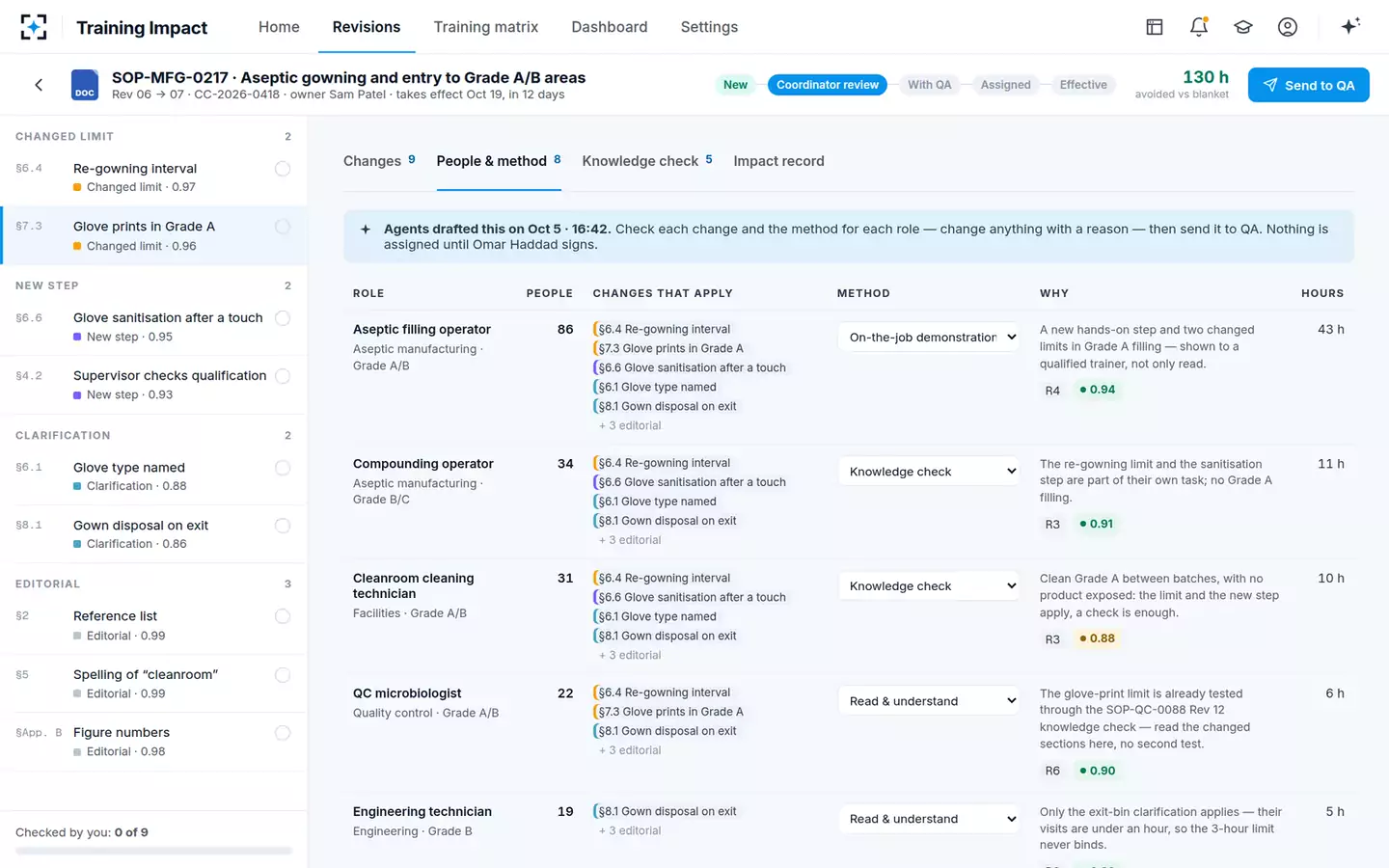Open the user account profile icon
This screenshot has width=1389, height=868.
pos(1288,27)
